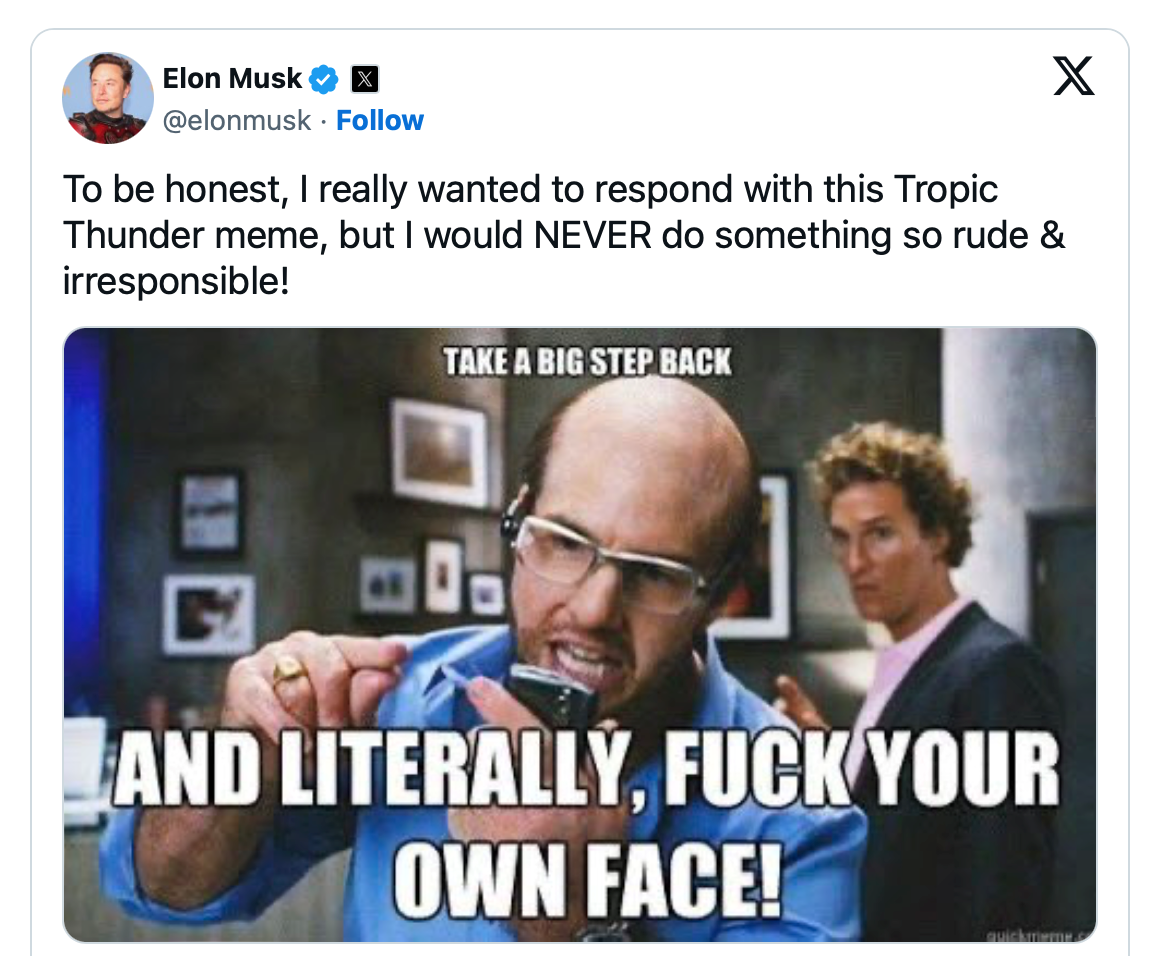Viewport: 1166px width, 956px height.
Task: Open the @elonmusk handle link
Action: pos(236,120)
